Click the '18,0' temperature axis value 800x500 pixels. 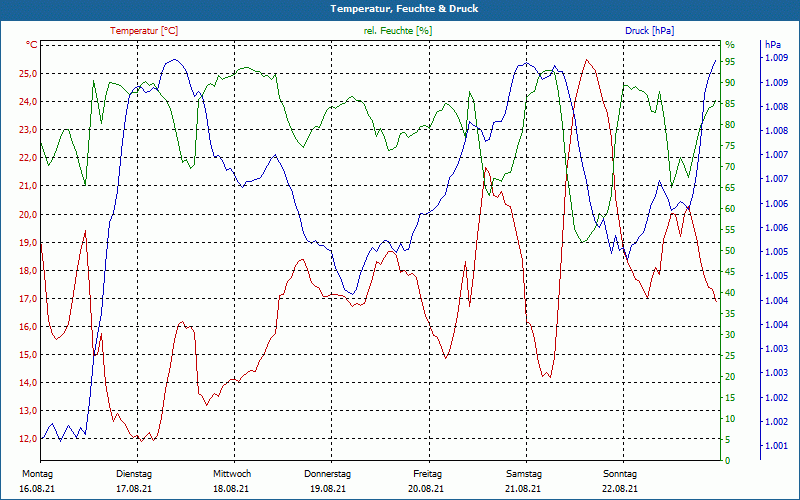[x=28, y=270]
